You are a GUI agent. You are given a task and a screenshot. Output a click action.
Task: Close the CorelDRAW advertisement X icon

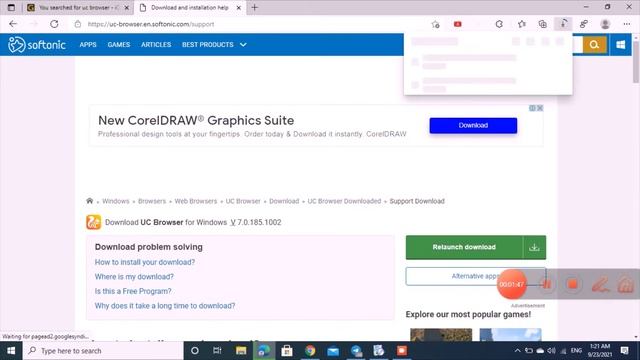click(x=540, y=108)
